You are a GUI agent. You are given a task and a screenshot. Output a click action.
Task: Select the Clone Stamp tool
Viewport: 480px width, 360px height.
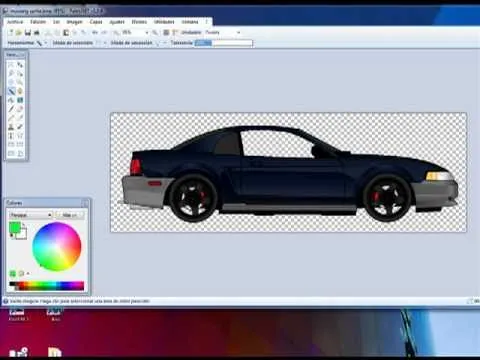tap(11, 127)
